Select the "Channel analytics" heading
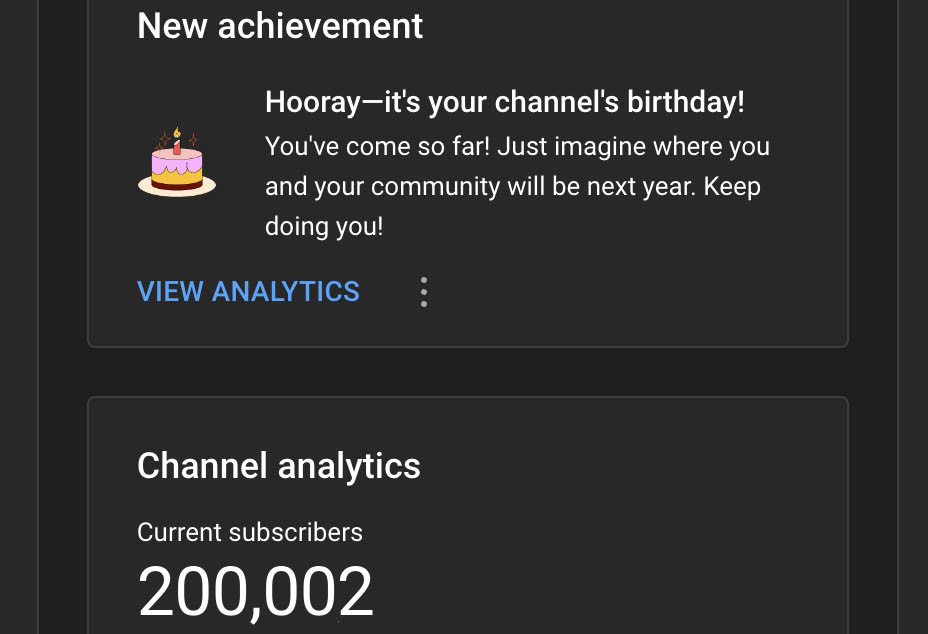Screen dimensions: 928x634 point(278,466)
